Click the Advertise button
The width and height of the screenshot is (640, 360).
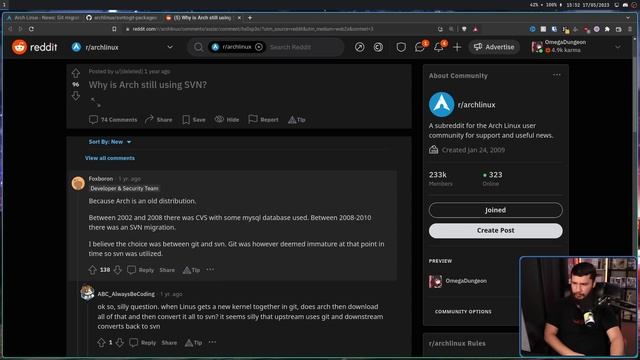(494, 47)
